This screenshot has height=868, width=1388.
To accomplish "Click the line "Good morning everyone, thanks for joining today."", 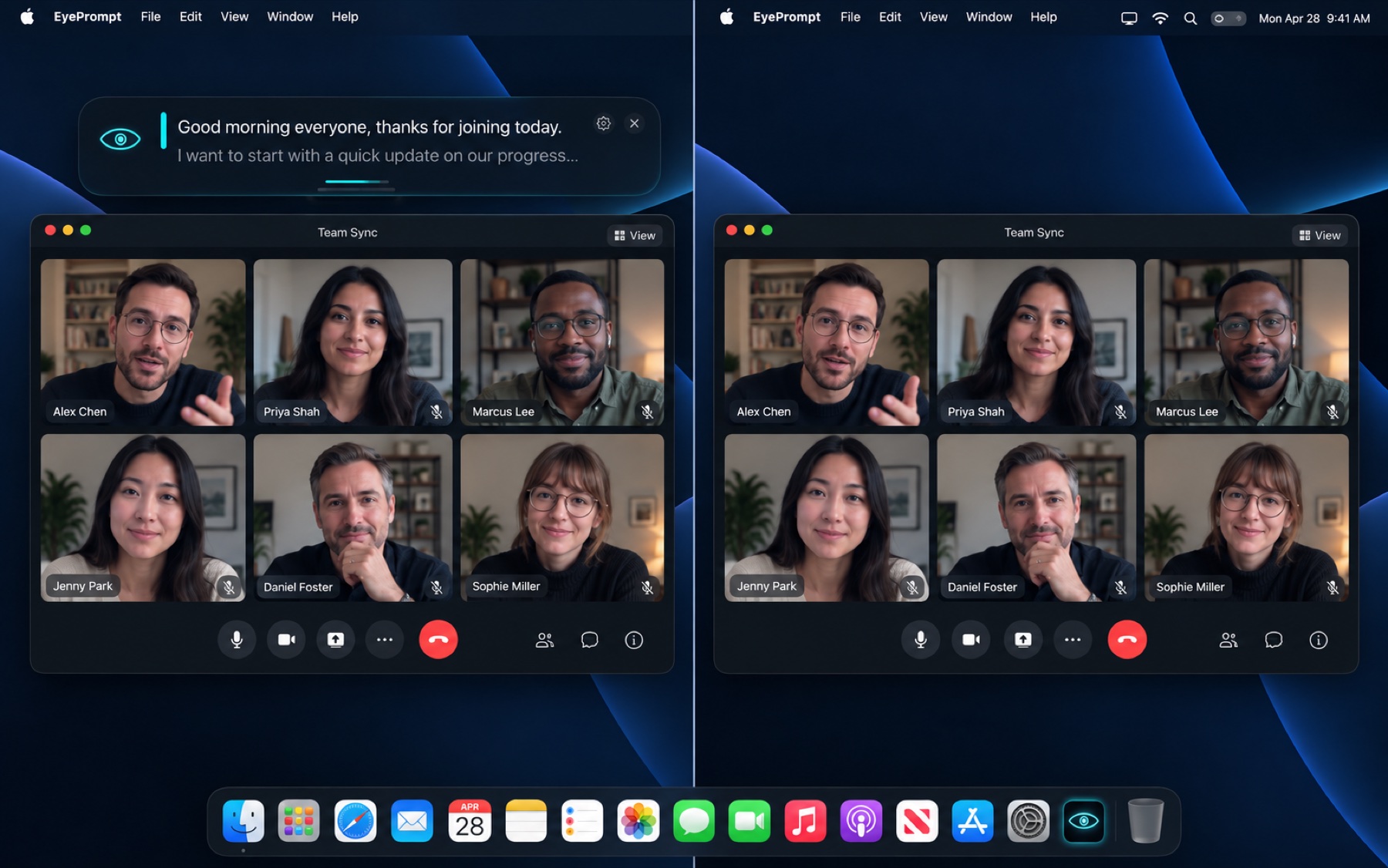I will (369, 127).
